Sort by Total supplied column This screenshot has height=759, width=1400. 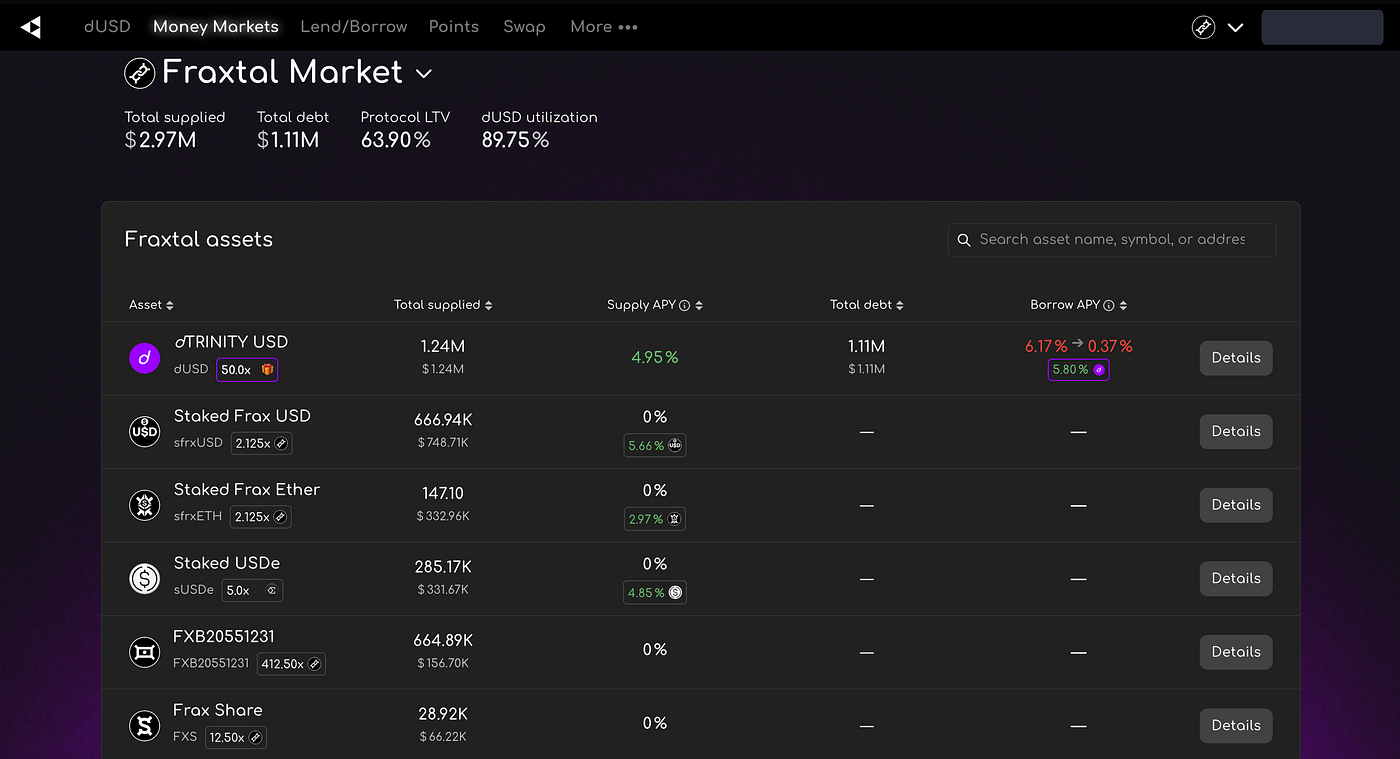click(443, 305)
